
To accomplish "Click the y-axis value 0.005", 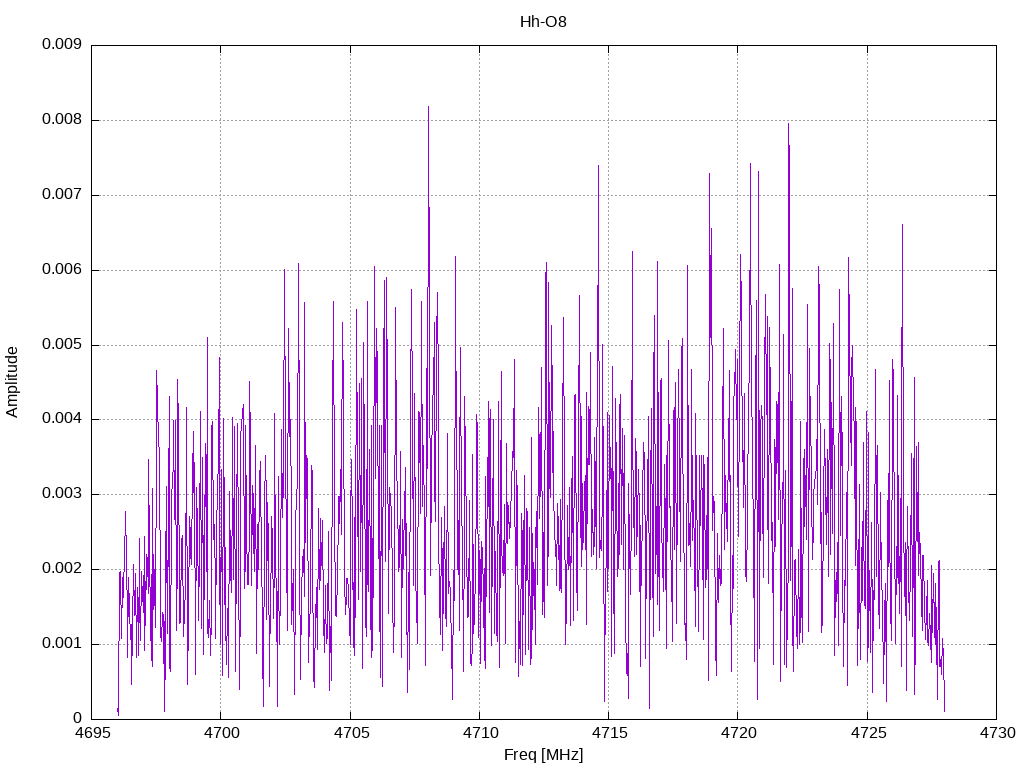I will (x=62, y=344).
